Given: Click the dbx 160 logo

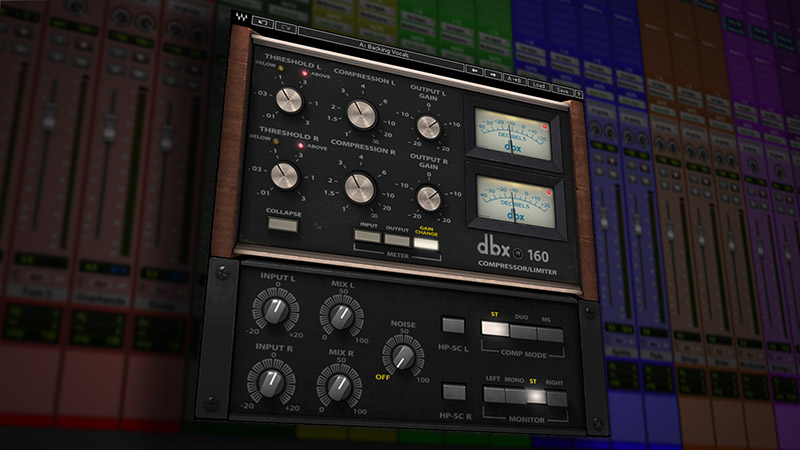Looking at the screenshot, I should coord(513,251).
